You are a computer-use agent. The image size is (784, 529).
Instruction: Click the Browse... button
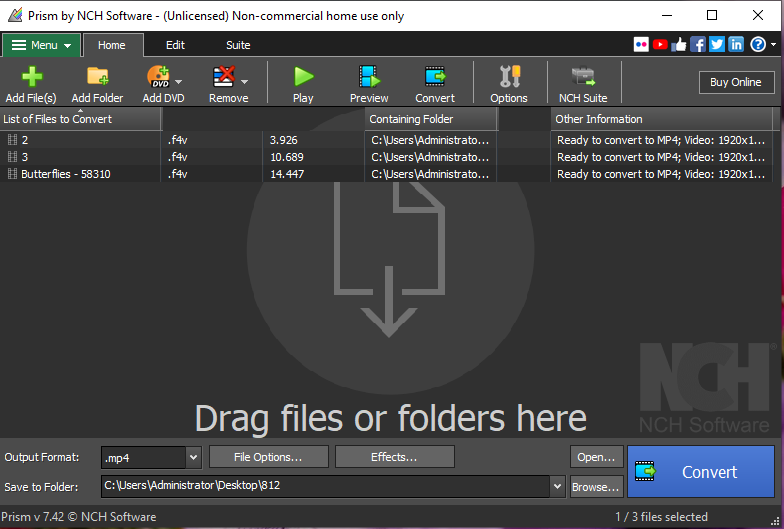(x=596, y=486)
